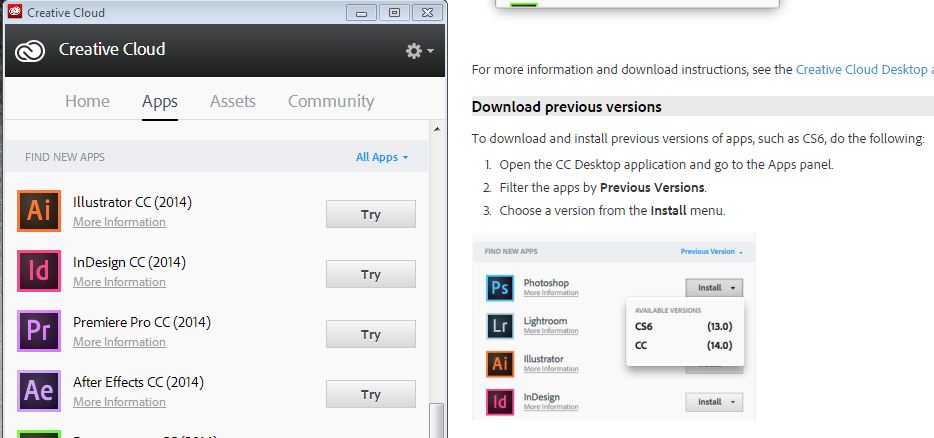Select CS6 (13.0) in the Available Versions menu
Viewport: 934px width, 438px height.
[684, 327]
